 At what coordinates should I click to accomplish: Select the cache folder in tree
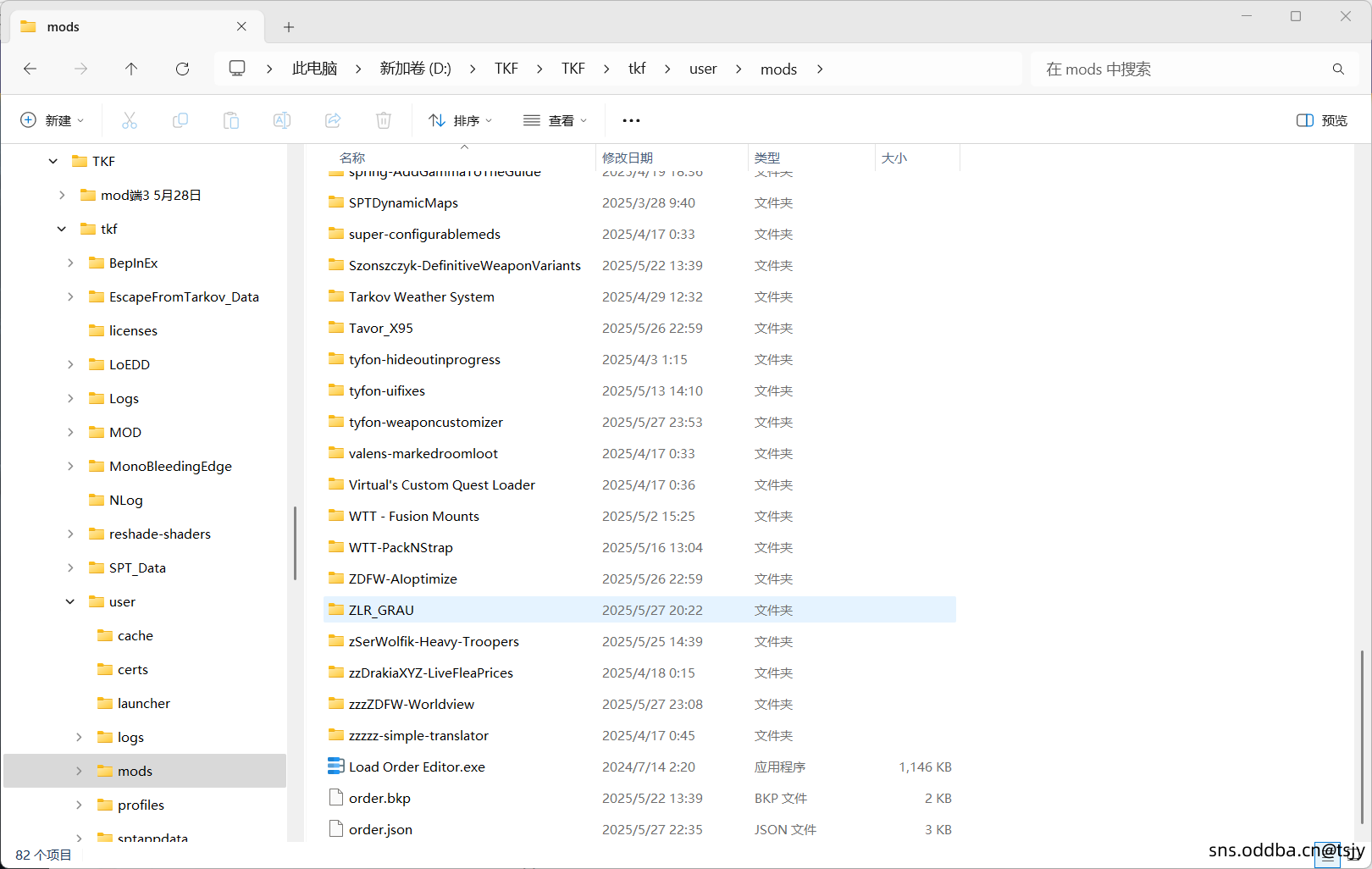coord(136,635)
